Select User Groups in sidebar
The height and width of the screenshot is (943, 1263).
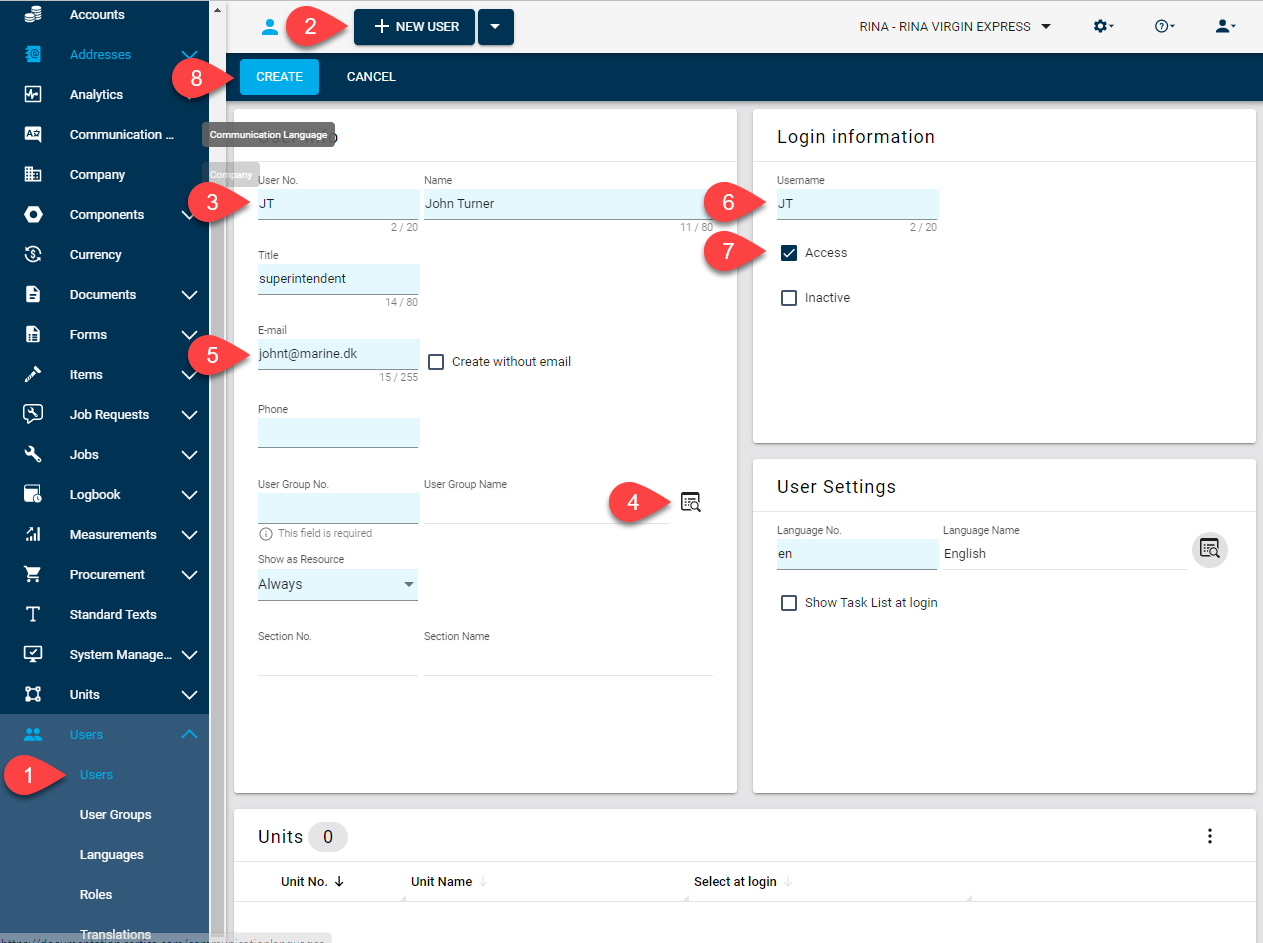116,815
